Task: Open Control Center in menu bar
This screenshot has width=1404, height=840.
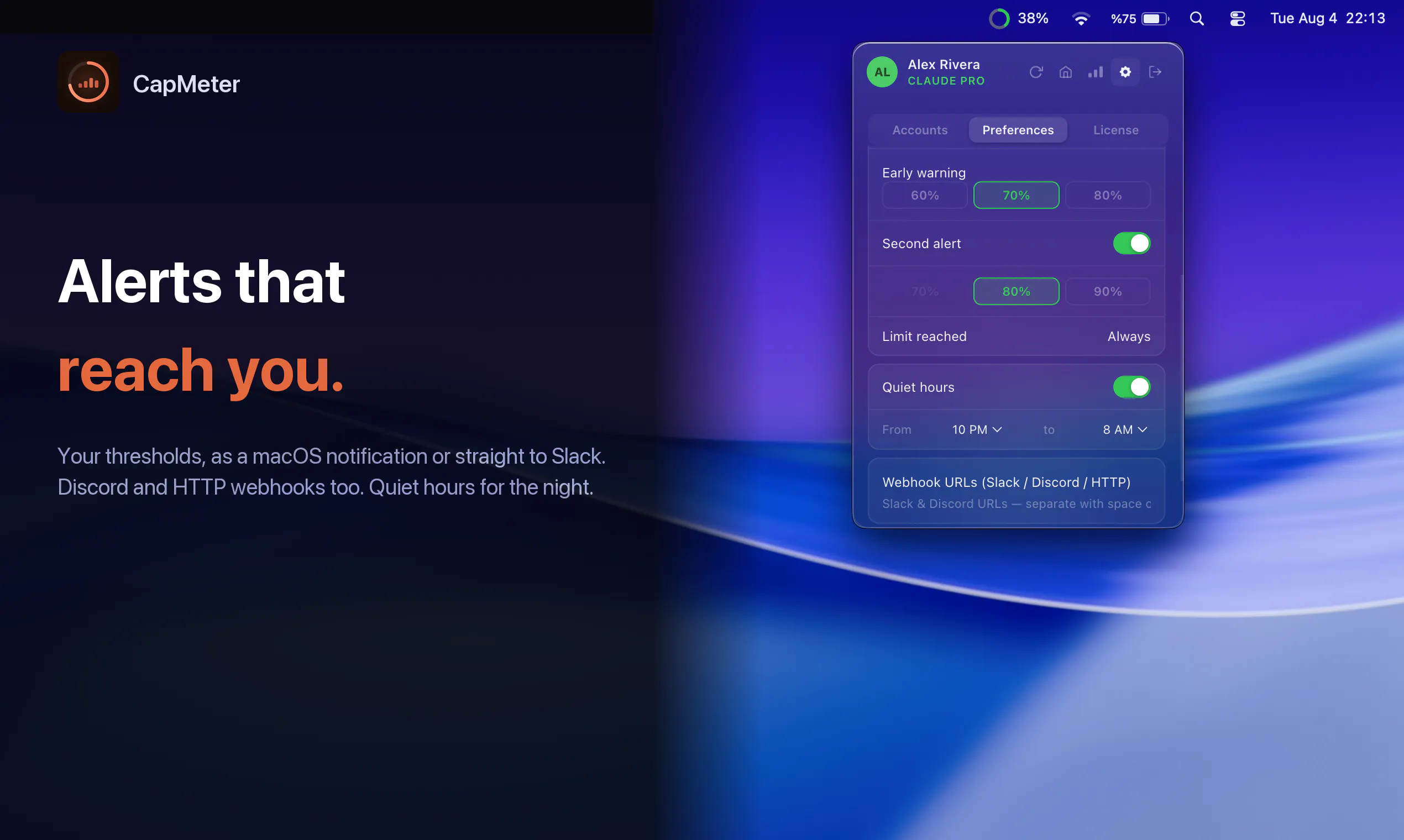Action: [1238, 19]
